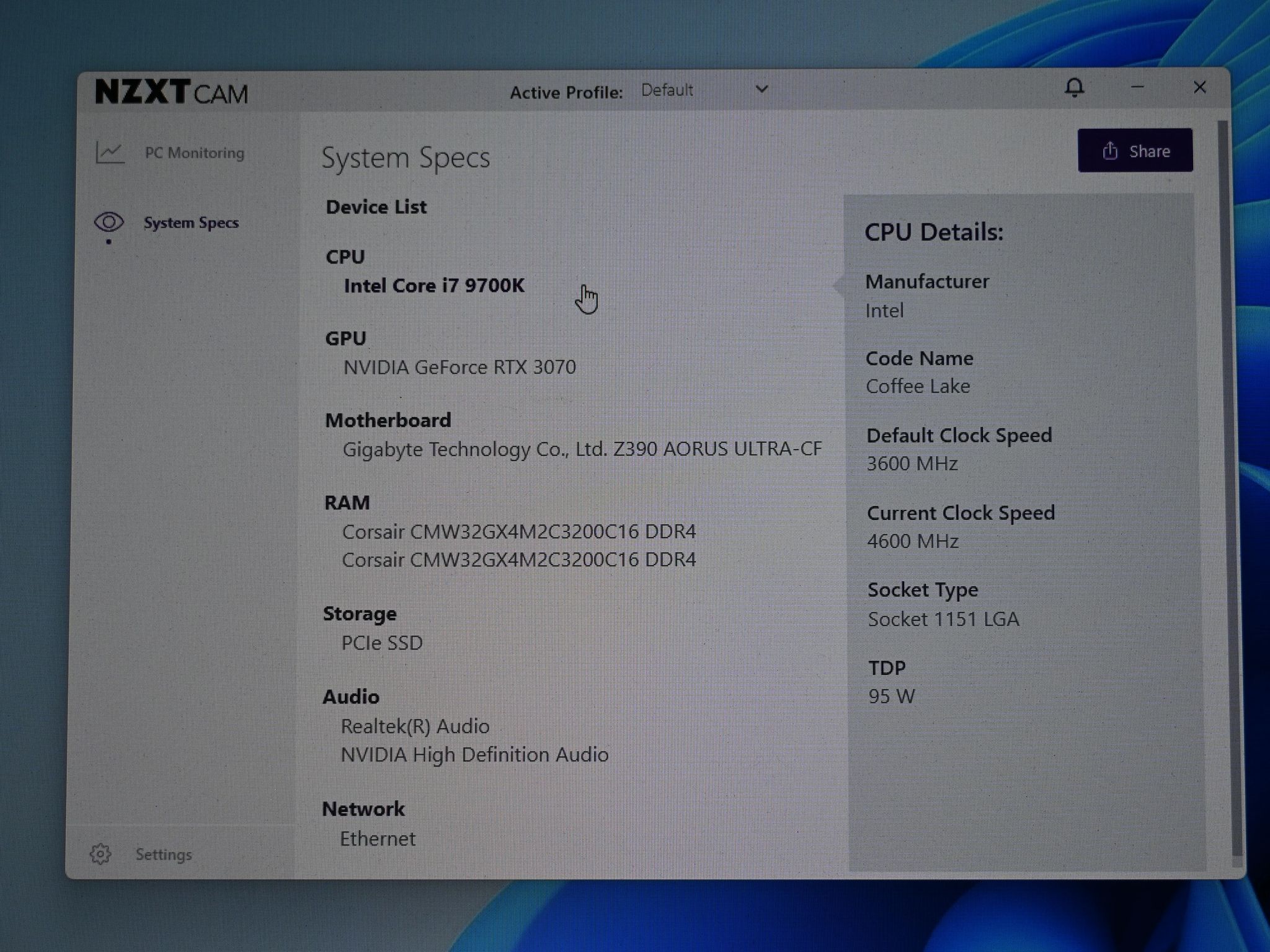Minimize the NZXT CAM window
The image size is (1270, 952).
[1137, 87]
